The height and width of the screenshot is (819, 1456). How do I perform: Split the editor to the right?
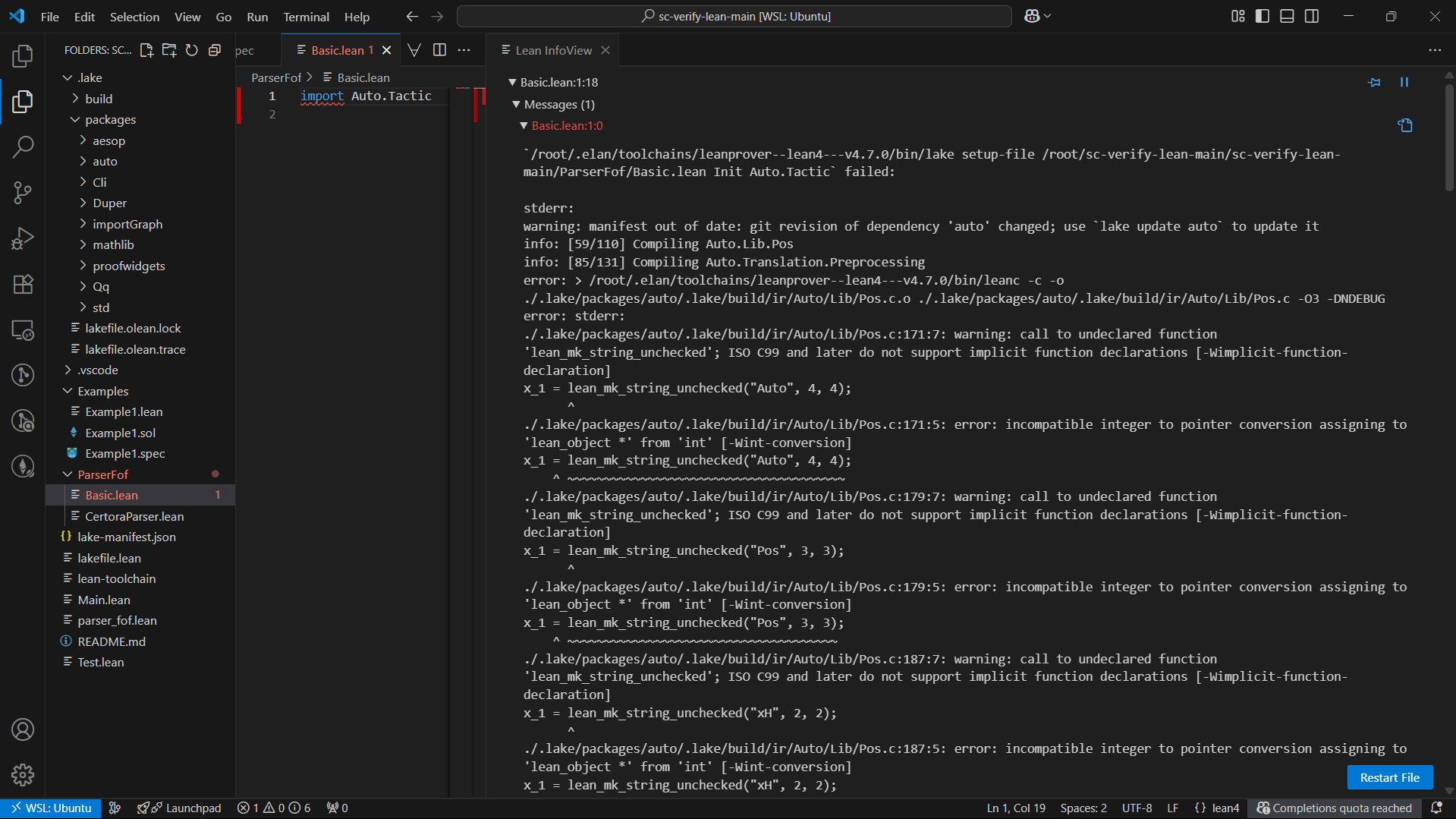click(x=439, y=50)
